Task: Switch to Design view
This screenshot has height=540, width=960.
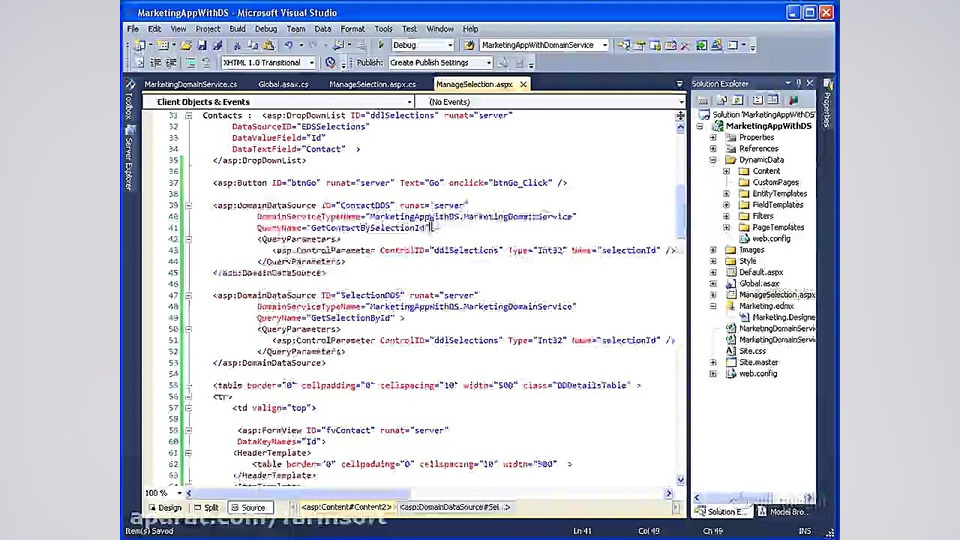Action: (164, 508)
